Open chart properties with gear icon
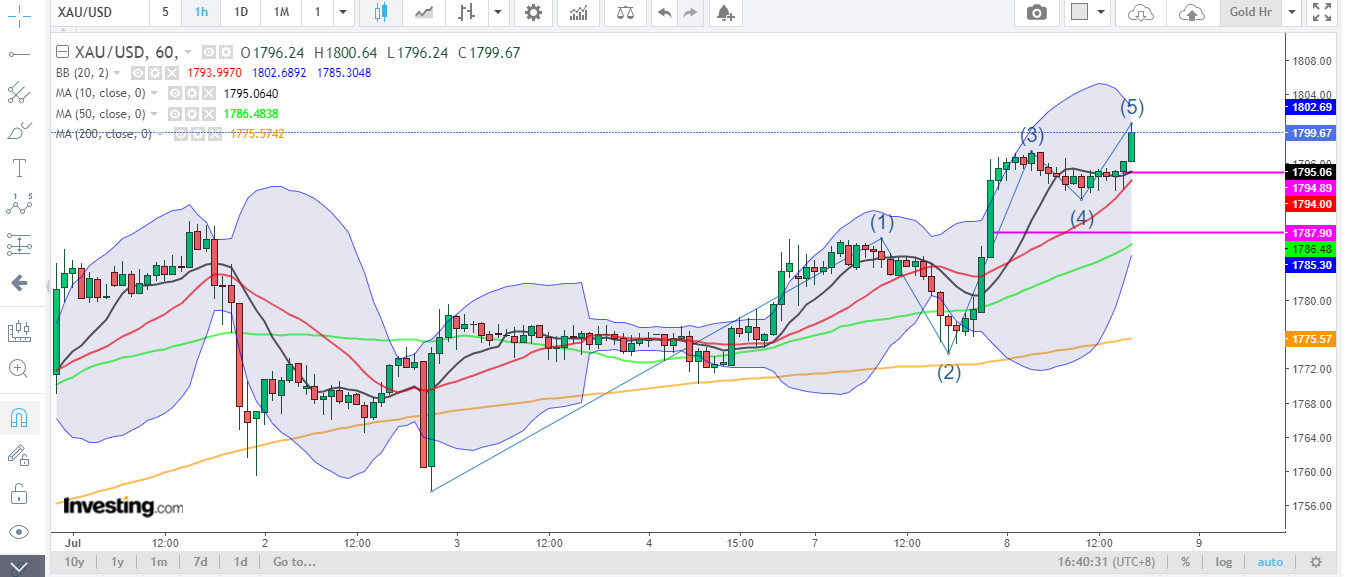 534,13
